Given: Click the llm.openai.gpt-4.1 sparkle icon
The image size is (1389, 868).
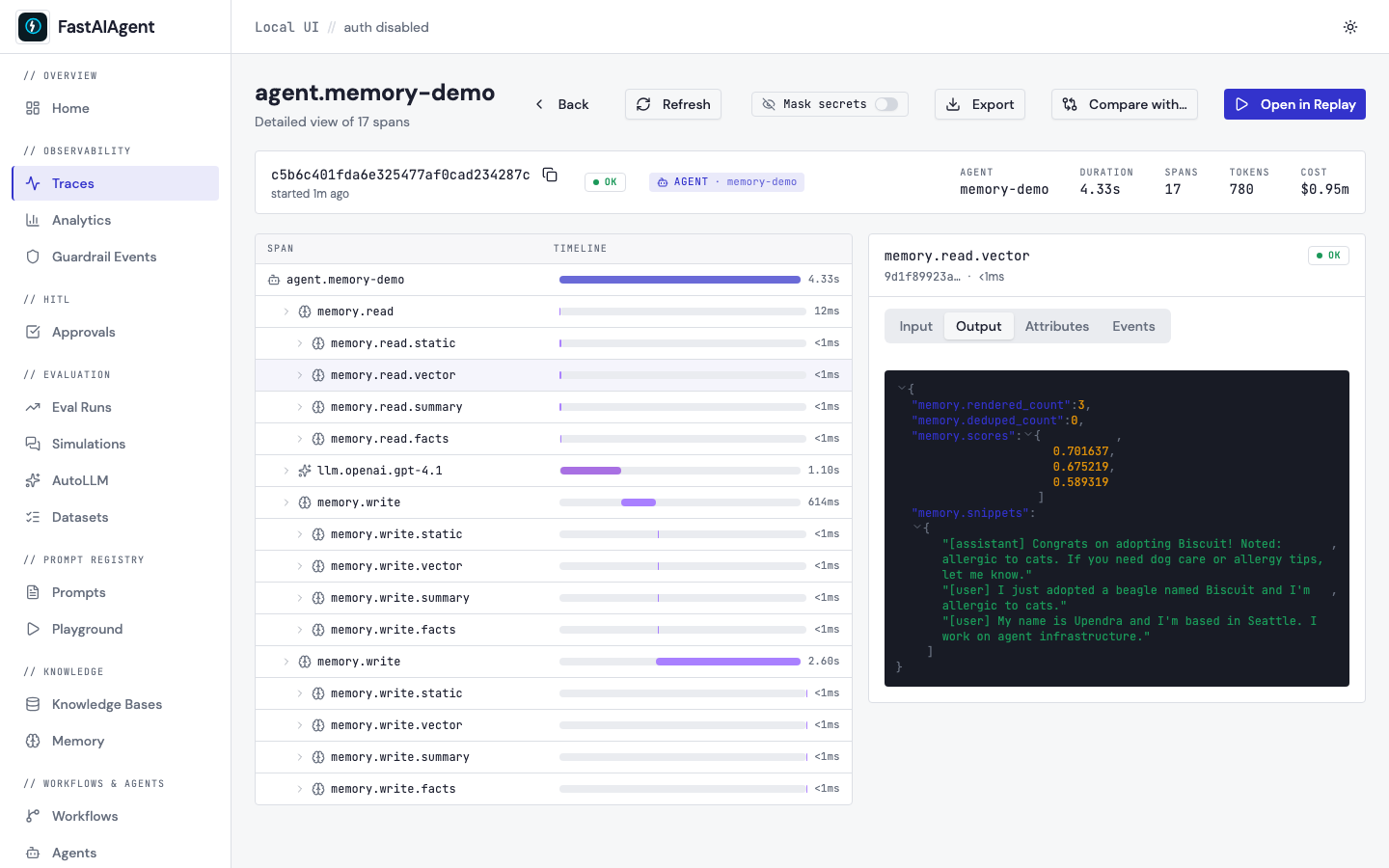Looking at the screenshot, I should tap(305, 471).
